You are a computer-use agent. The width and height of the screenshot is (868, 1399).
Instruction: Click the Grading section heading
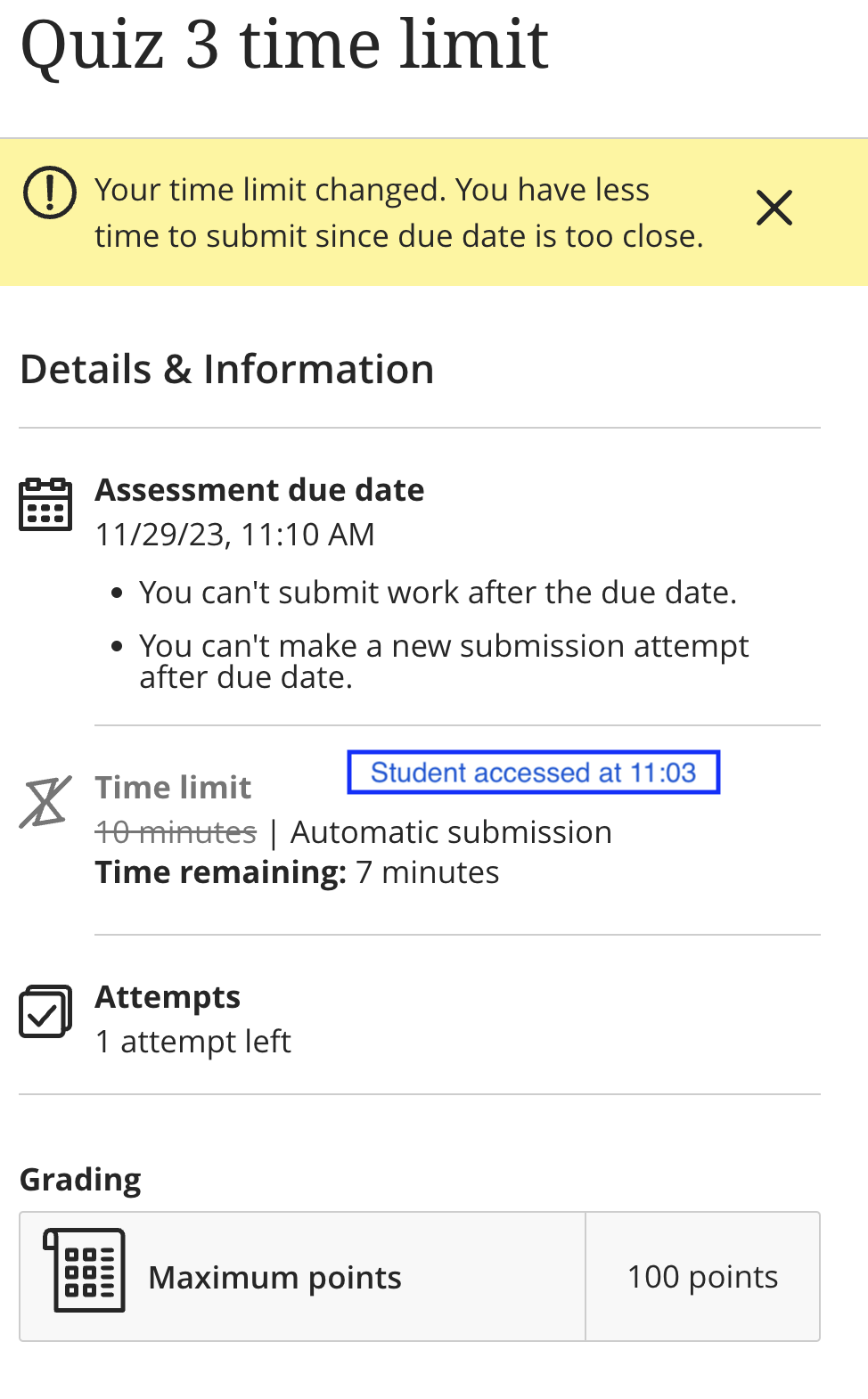tap(81, 1180)
